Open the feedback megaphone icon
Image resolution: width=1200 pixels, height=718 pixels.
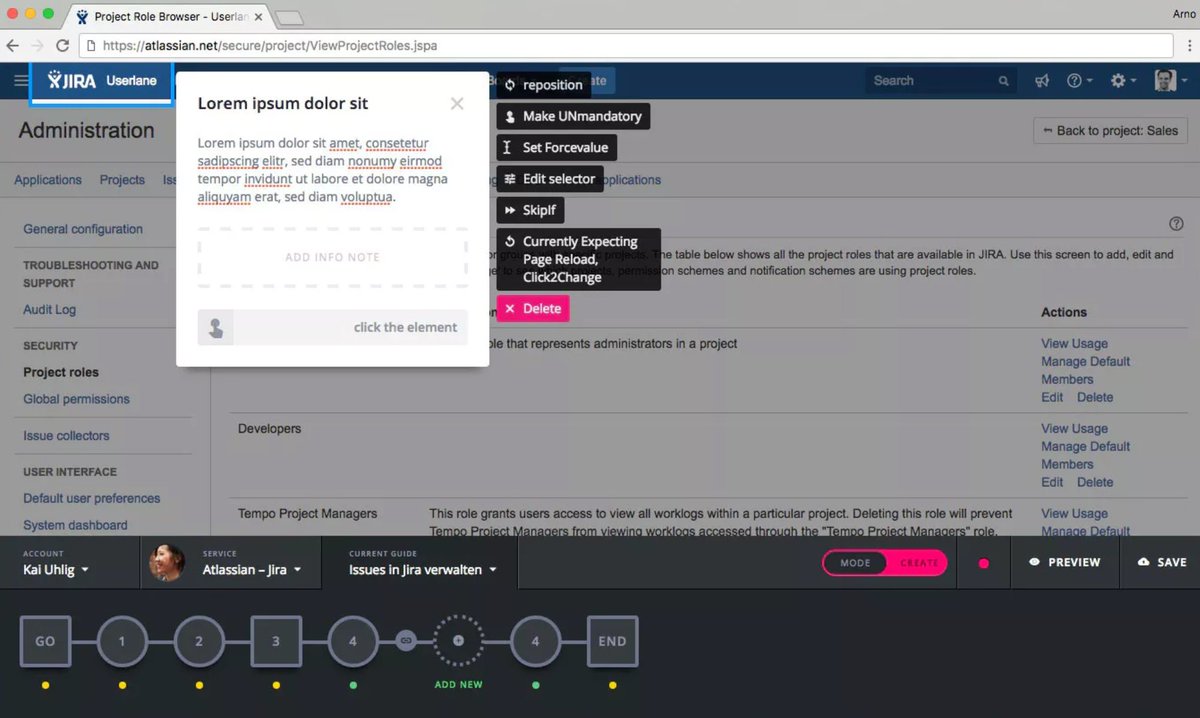[x=1042, y=81]
